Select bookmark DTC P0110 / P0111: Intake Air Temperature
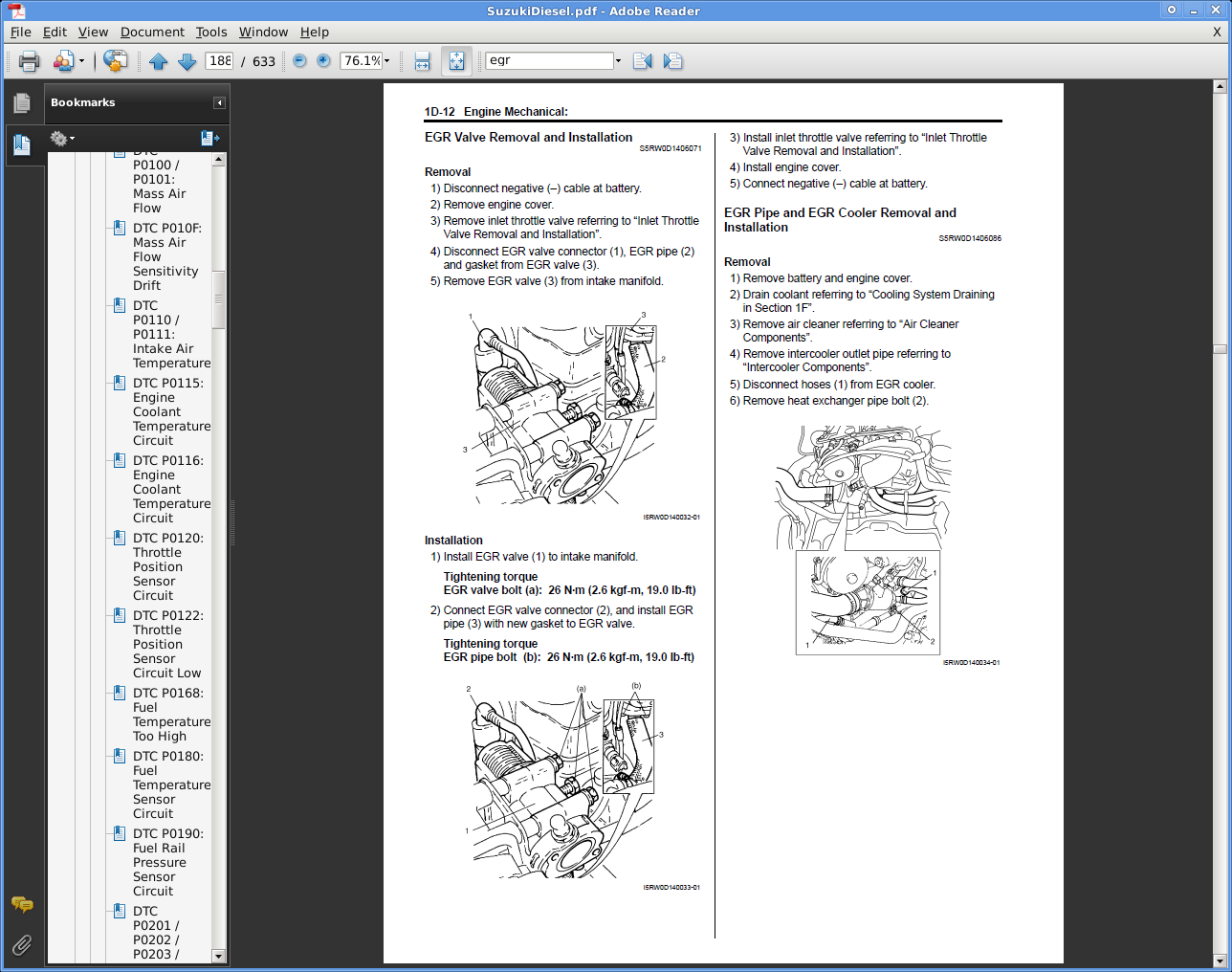 pos(171,334)
